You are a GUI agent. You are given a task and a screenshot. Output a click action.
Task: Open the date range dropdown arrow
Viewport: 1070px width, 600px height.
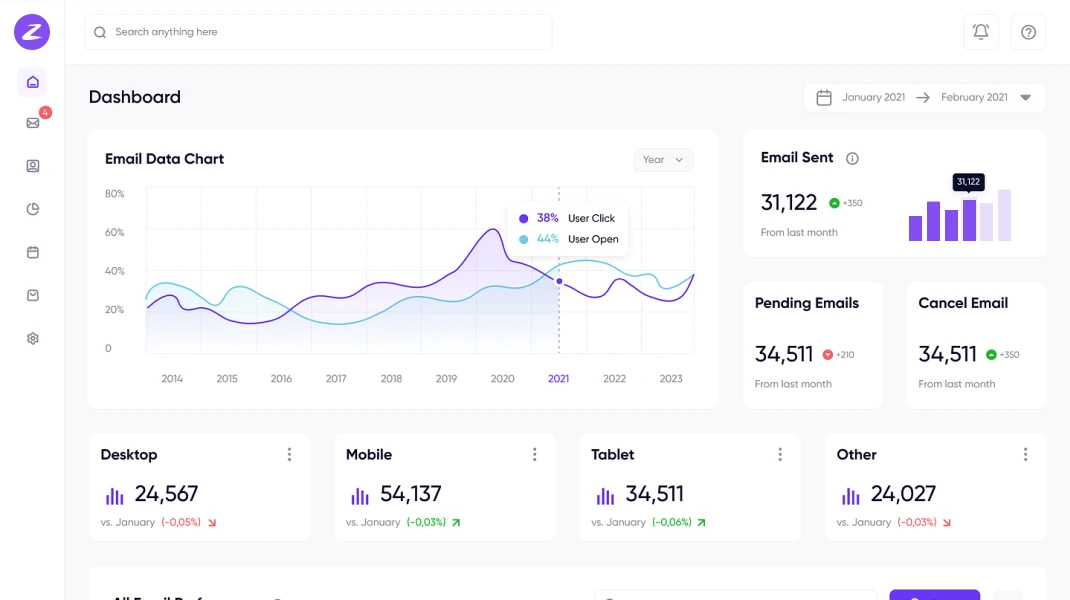[x=1025, y=98]
